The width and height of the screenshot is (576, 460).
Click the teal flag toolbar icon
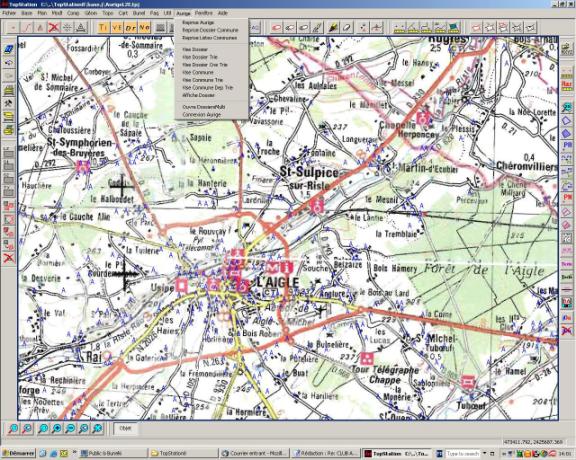[454, 28]
